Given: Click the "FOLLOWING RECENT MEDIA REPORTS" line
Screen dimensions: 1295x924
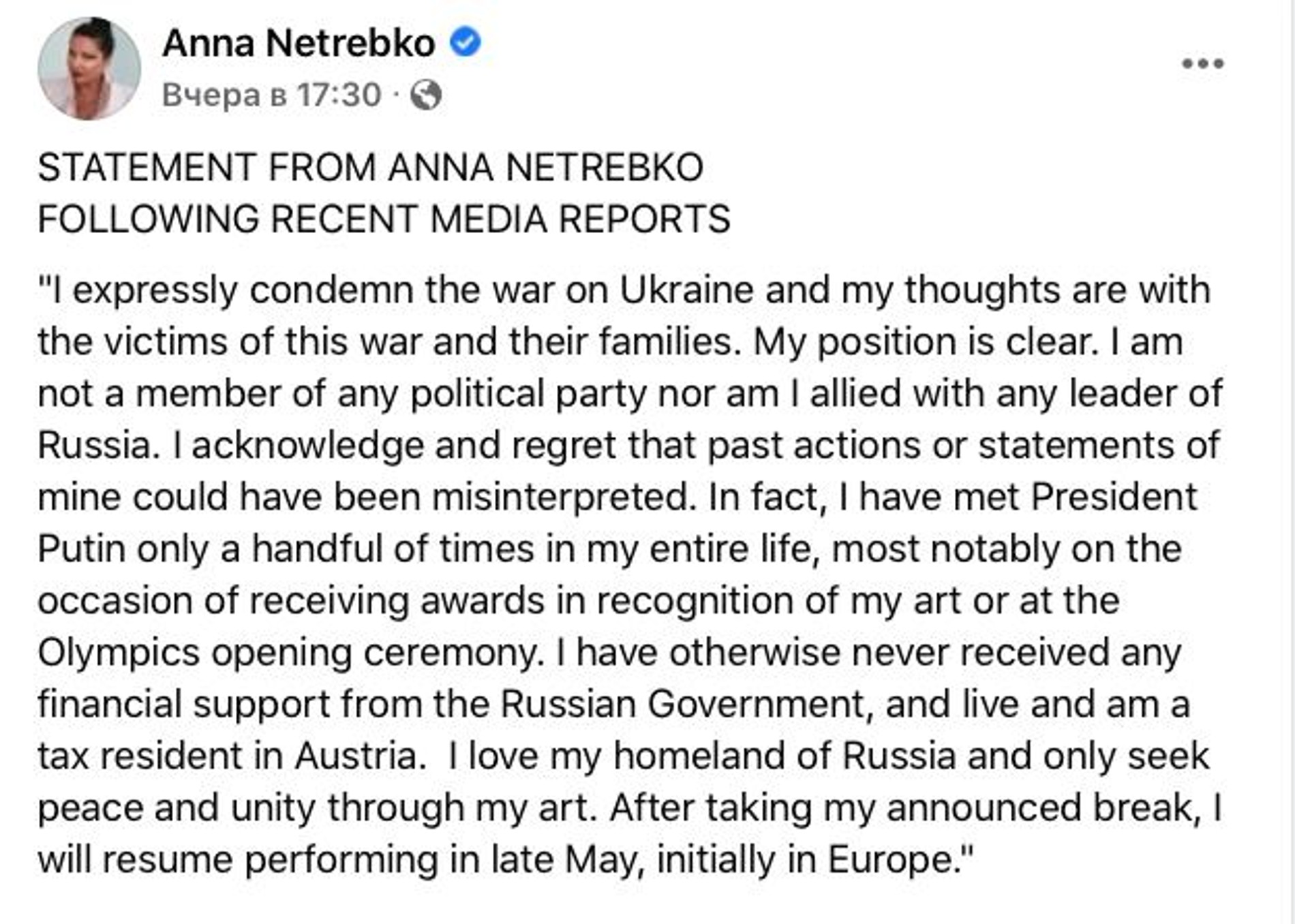Looking at the screenshot, I should [x=384, y=219].
